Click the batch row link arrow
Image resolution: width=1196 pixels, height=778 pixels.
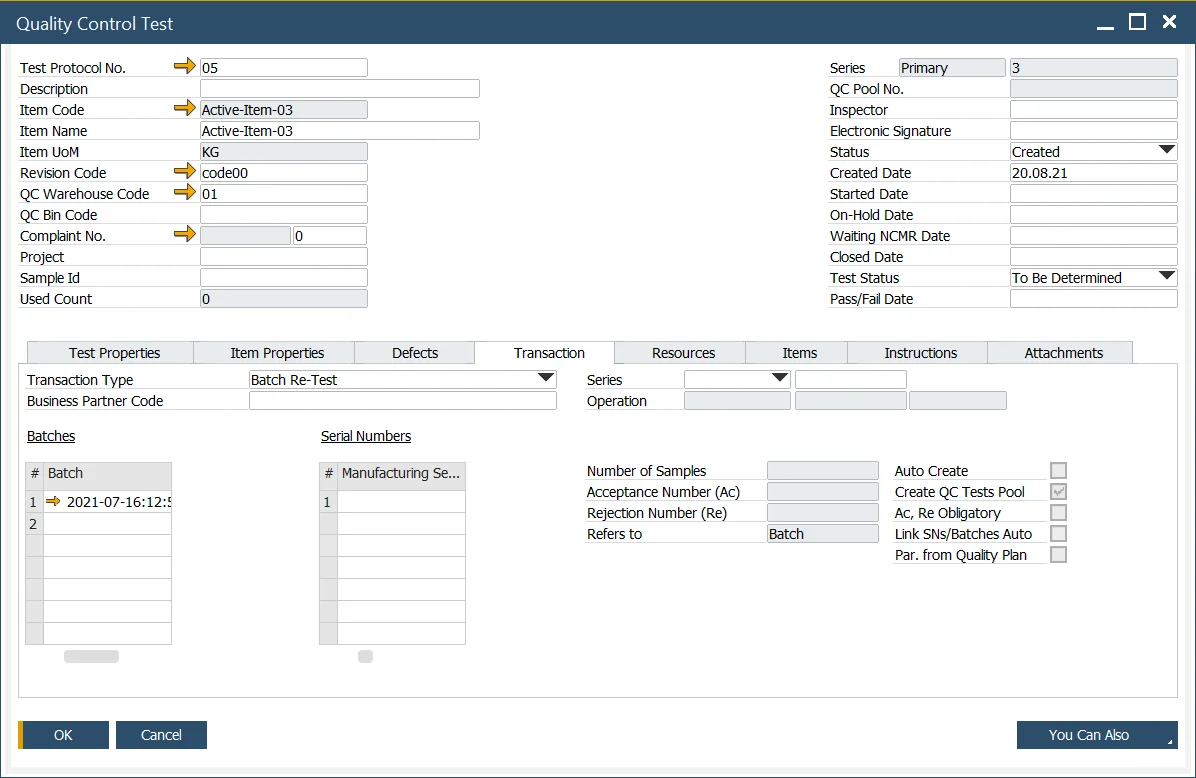54,502
